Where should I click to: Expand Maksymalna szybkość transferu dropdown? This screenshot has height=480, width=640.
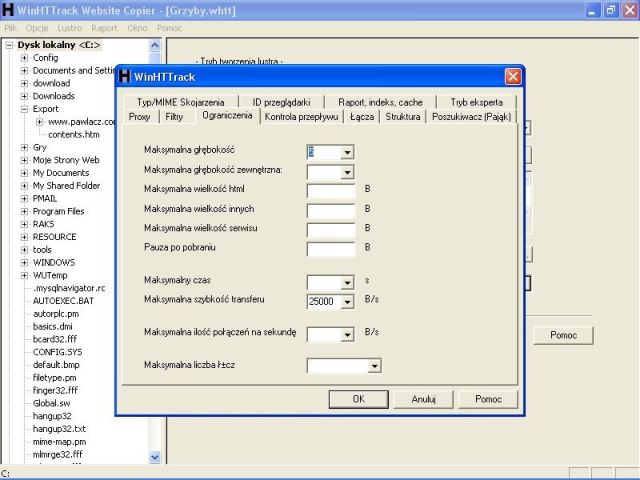pos(347,301)
